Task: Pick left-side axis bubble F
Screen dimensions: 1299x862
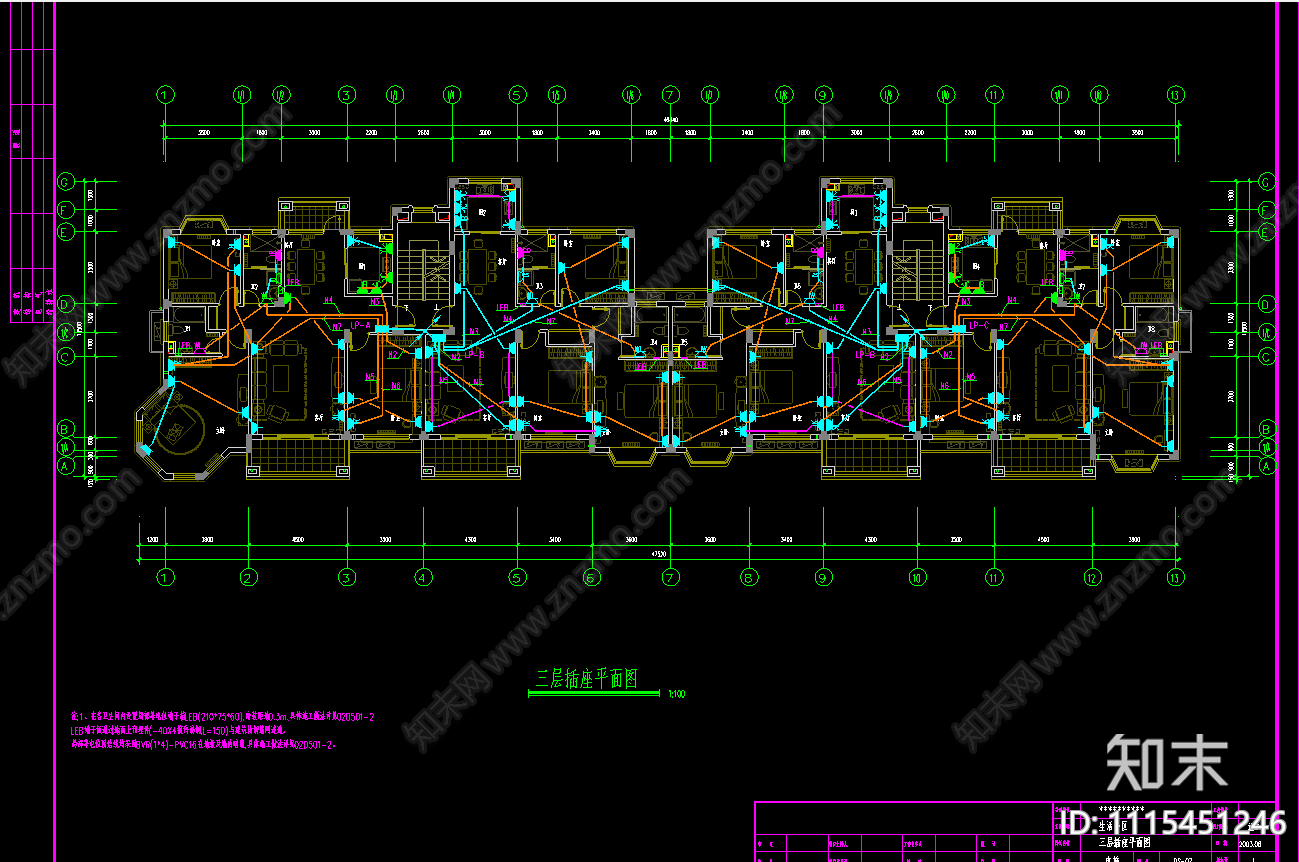Action: [67, 210]
